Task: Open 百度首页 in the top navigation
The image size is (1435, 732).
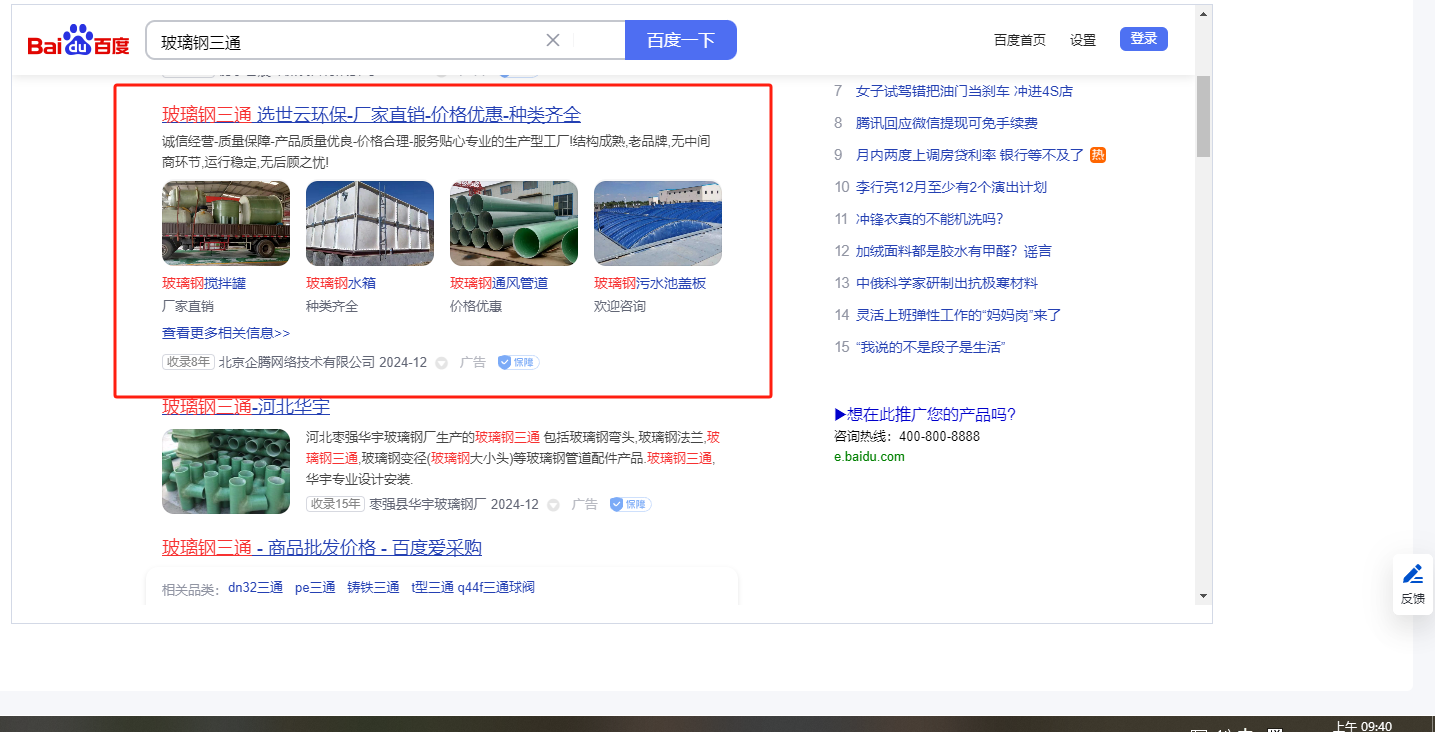Action: click(x=1019, y=40)
